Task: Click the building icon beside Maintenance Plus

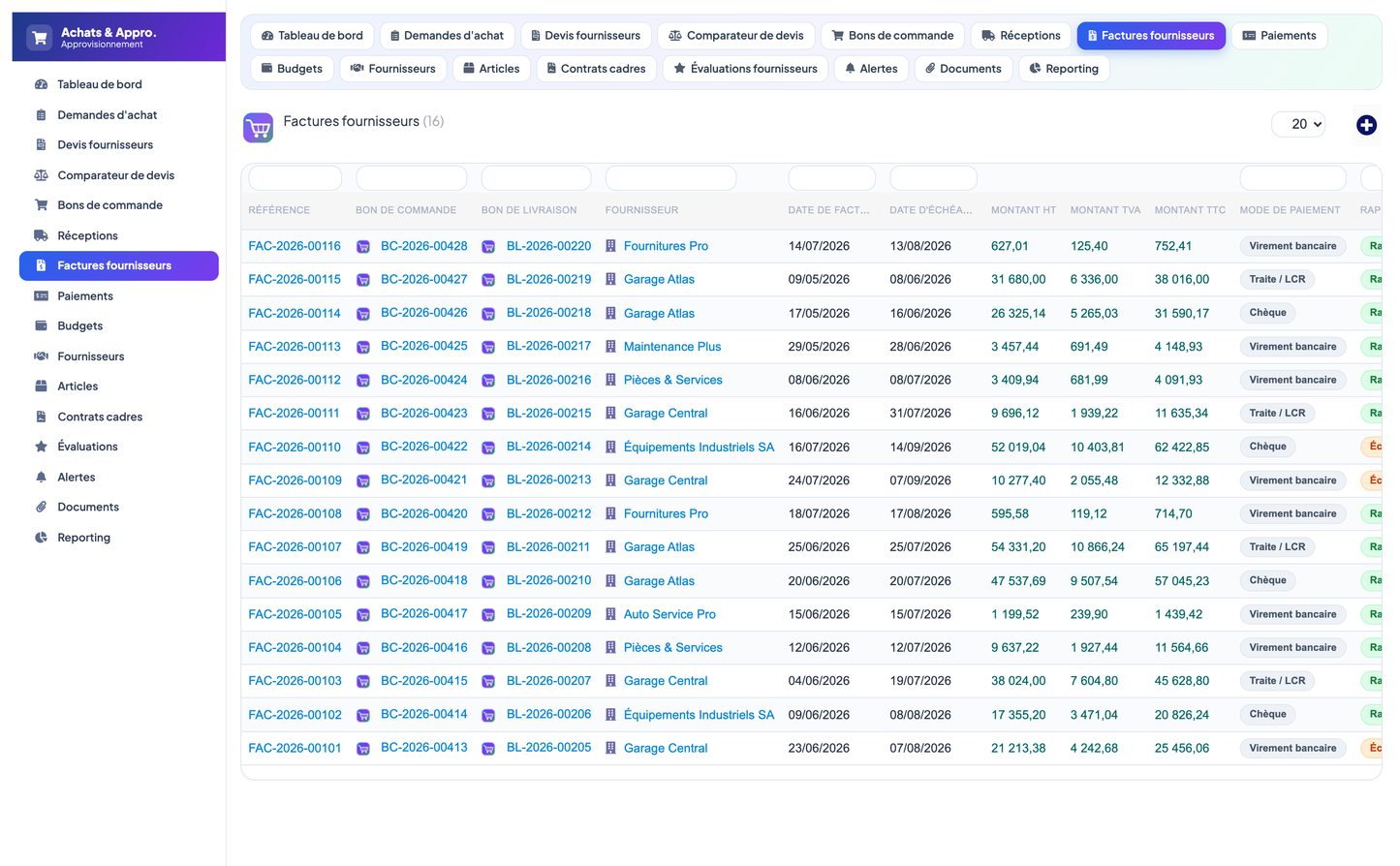Action: (610, 347)
